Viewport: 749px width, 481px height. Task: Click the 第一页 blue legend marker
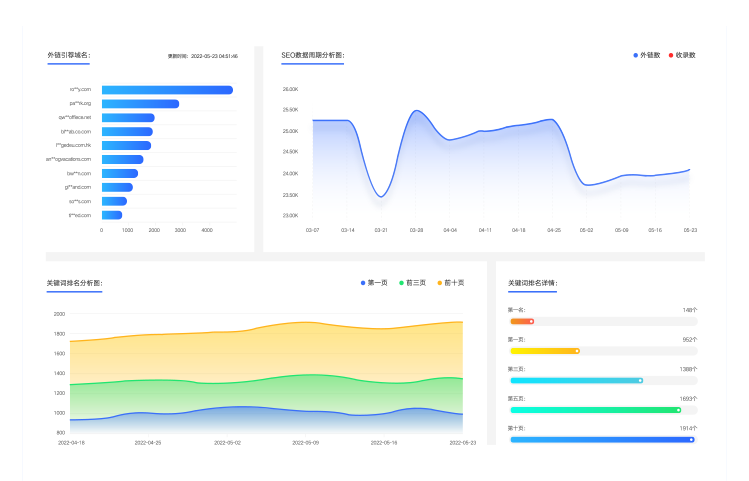[x=363, y=283]
